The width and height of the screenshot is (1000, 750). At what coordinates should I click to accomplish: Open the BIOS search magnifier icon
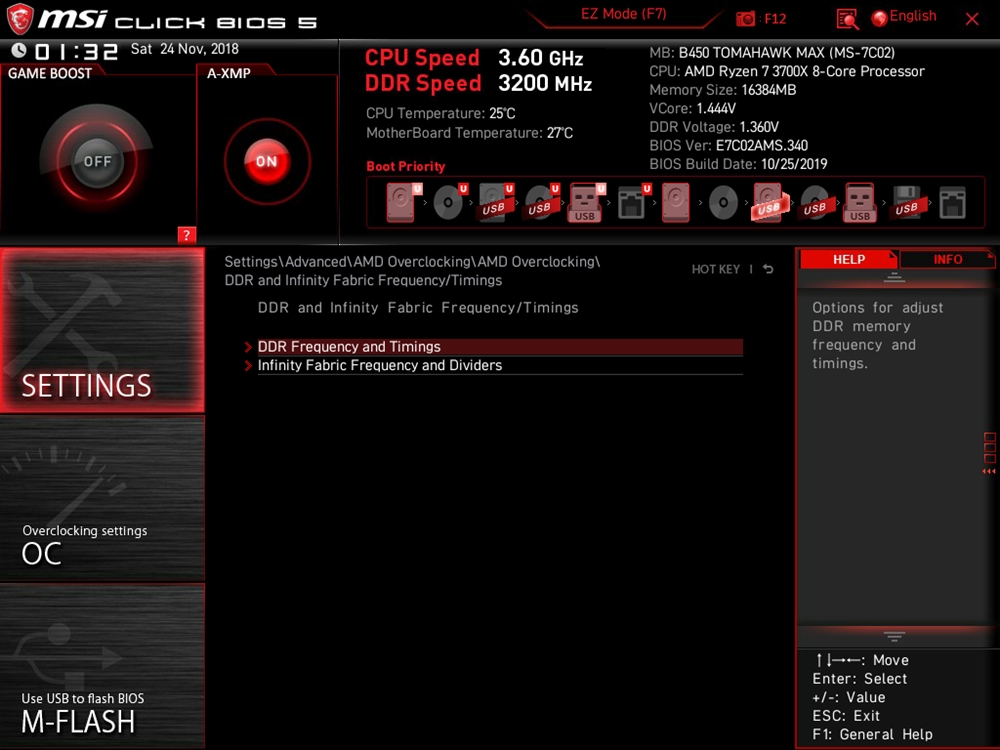click(847, 19)
